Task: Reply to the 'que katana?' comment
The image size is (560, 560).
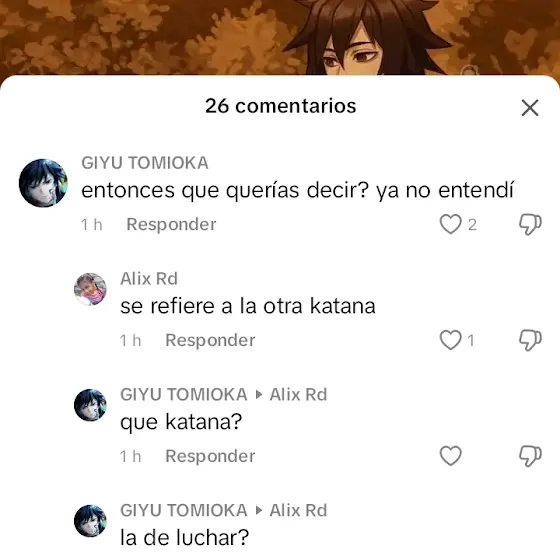Action: [x=210, y=456]
